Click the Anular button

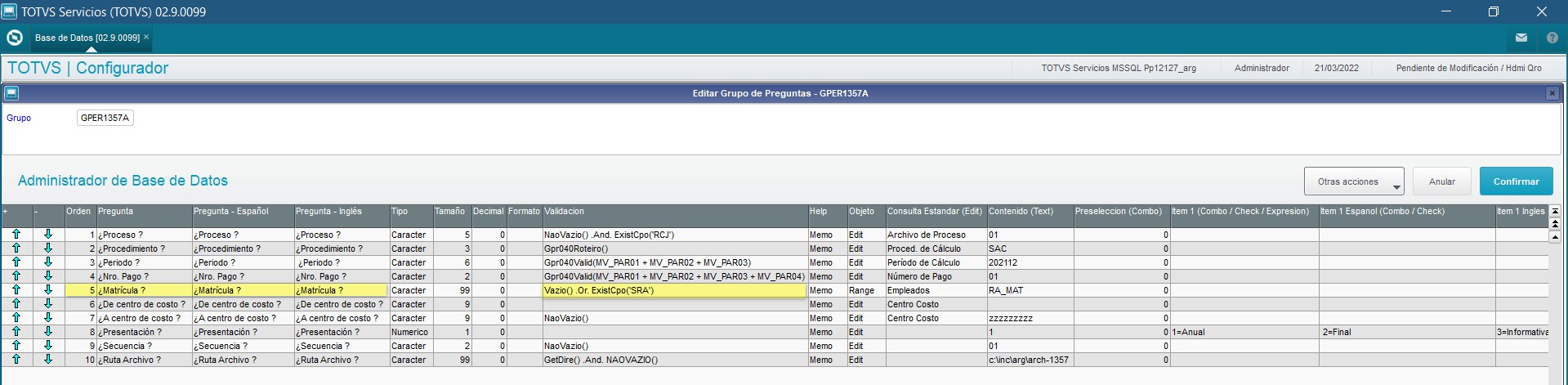(1441, 181)
